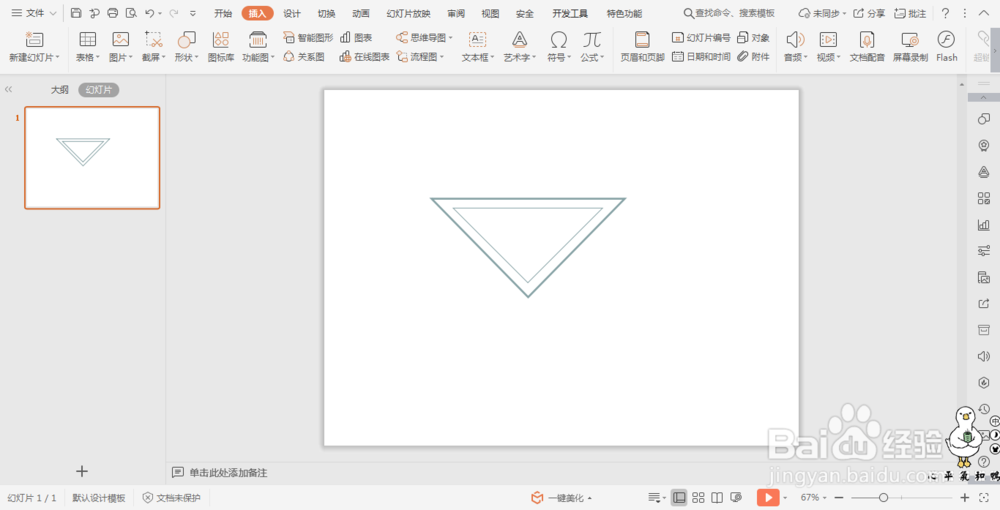Expand the 一键美化 menu
Image resolution: width=1000 pixels, height=510 pixels.
click(x=562, y=497)
